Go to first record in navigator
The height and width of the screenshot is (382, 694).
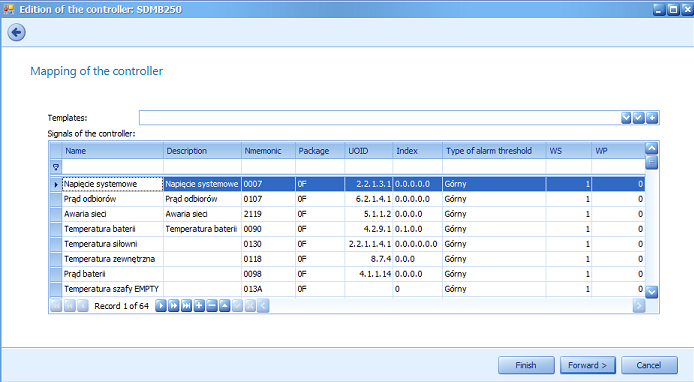56,306
